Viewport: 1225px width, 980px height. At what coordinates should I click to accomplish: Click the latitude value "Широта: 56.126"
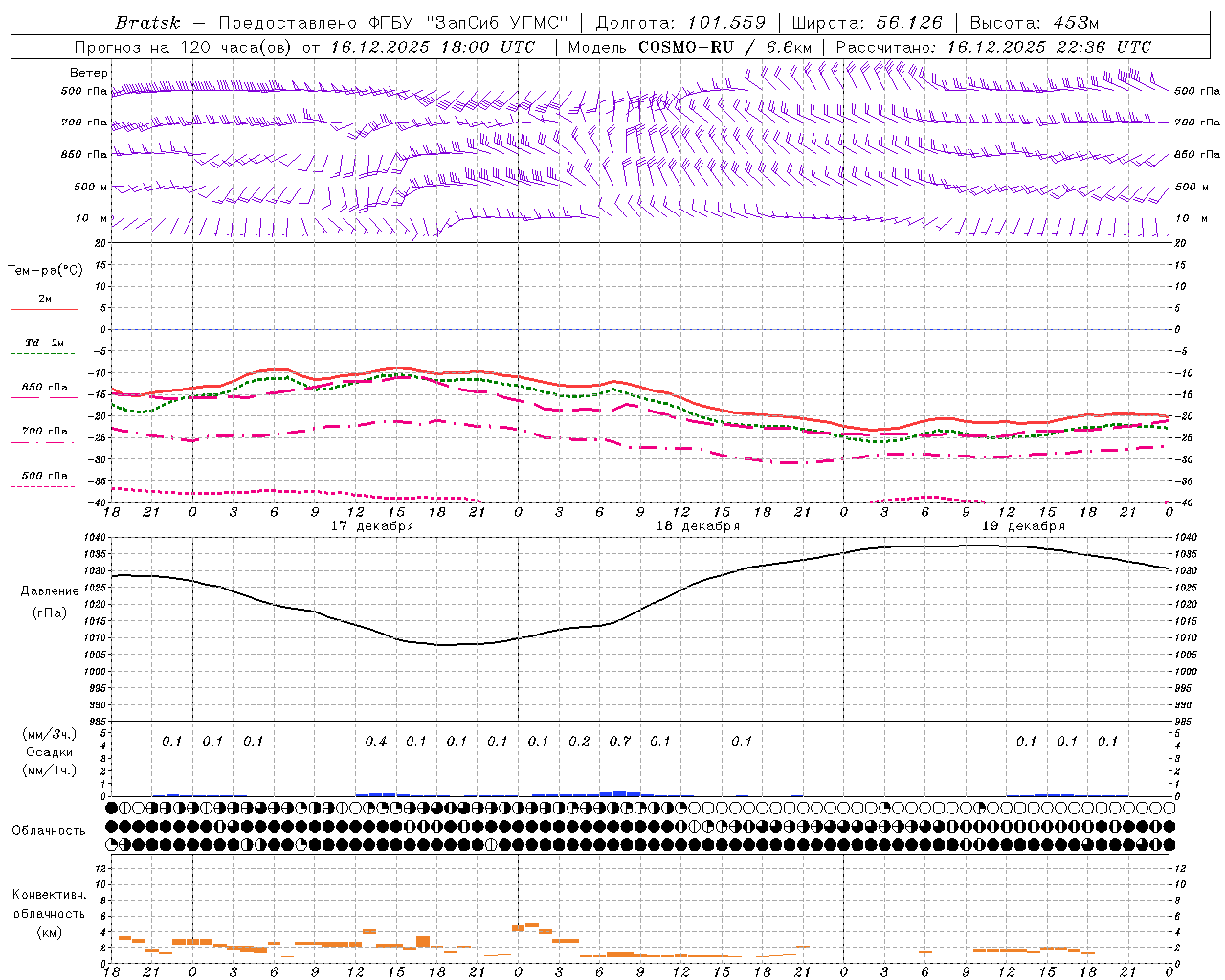click(867, 23)
